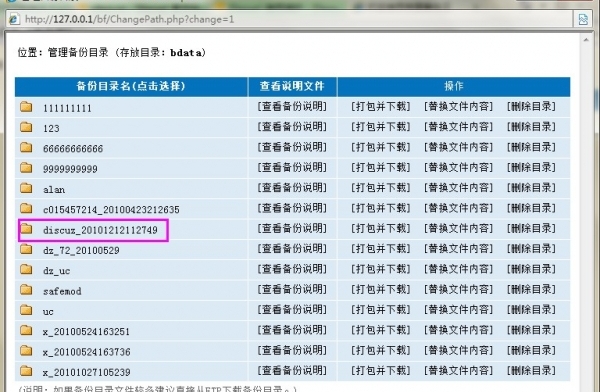Click the folder icon beside 9999999999
This screenshot has width=600, height=392.
26,167
